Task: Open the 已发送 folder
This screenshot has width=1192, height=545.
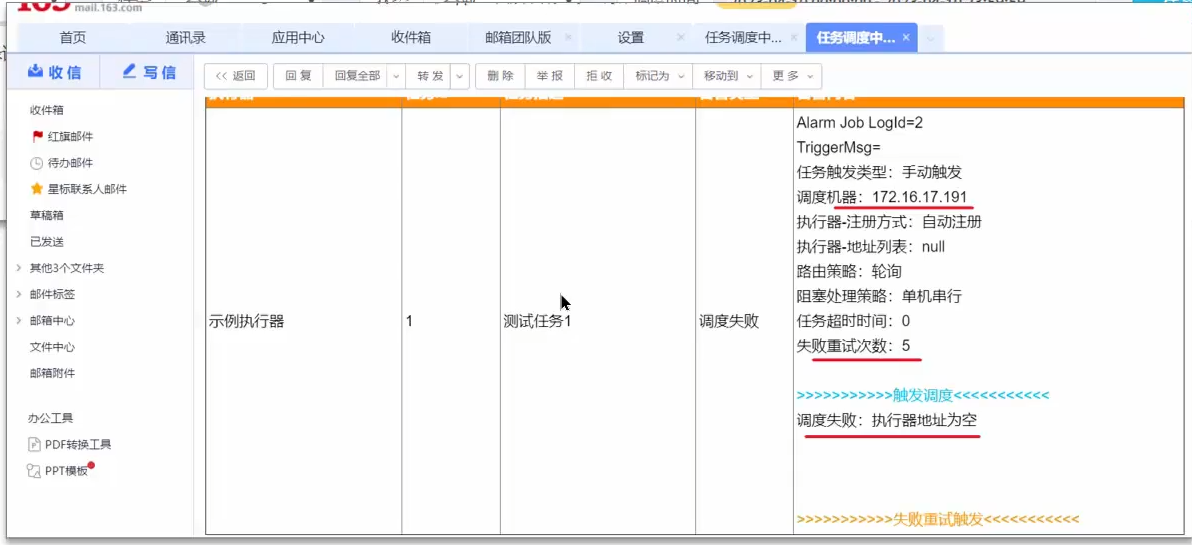Action: click(x=47, y=242)
